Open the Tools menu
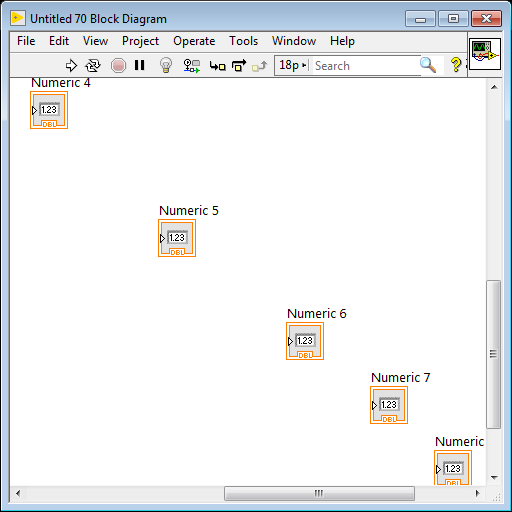The width and height of the screenshot is (512, 512). click(x=243, y=41)
